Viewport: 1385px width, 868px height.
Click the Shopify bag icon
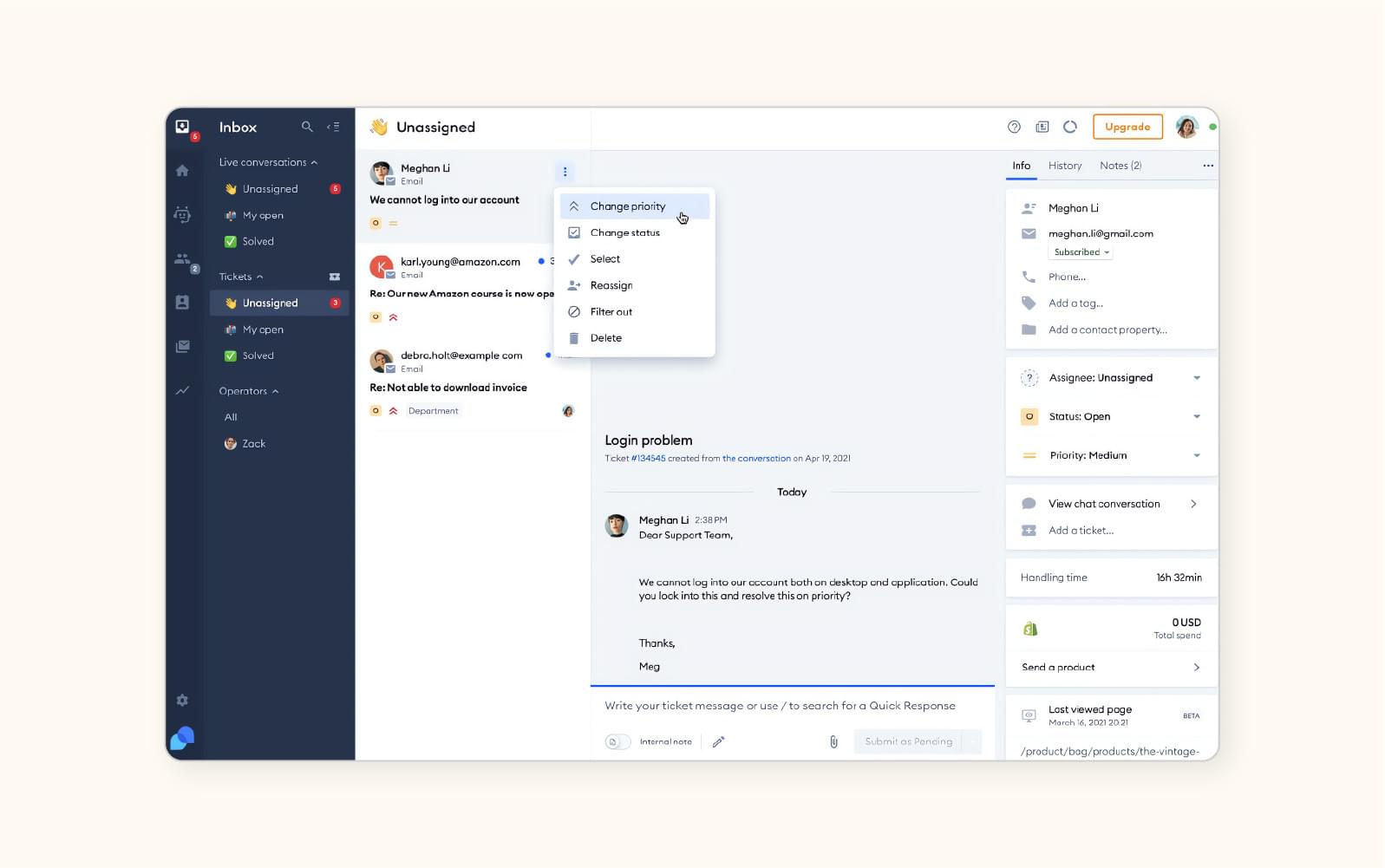click(x=1030, y=629)
